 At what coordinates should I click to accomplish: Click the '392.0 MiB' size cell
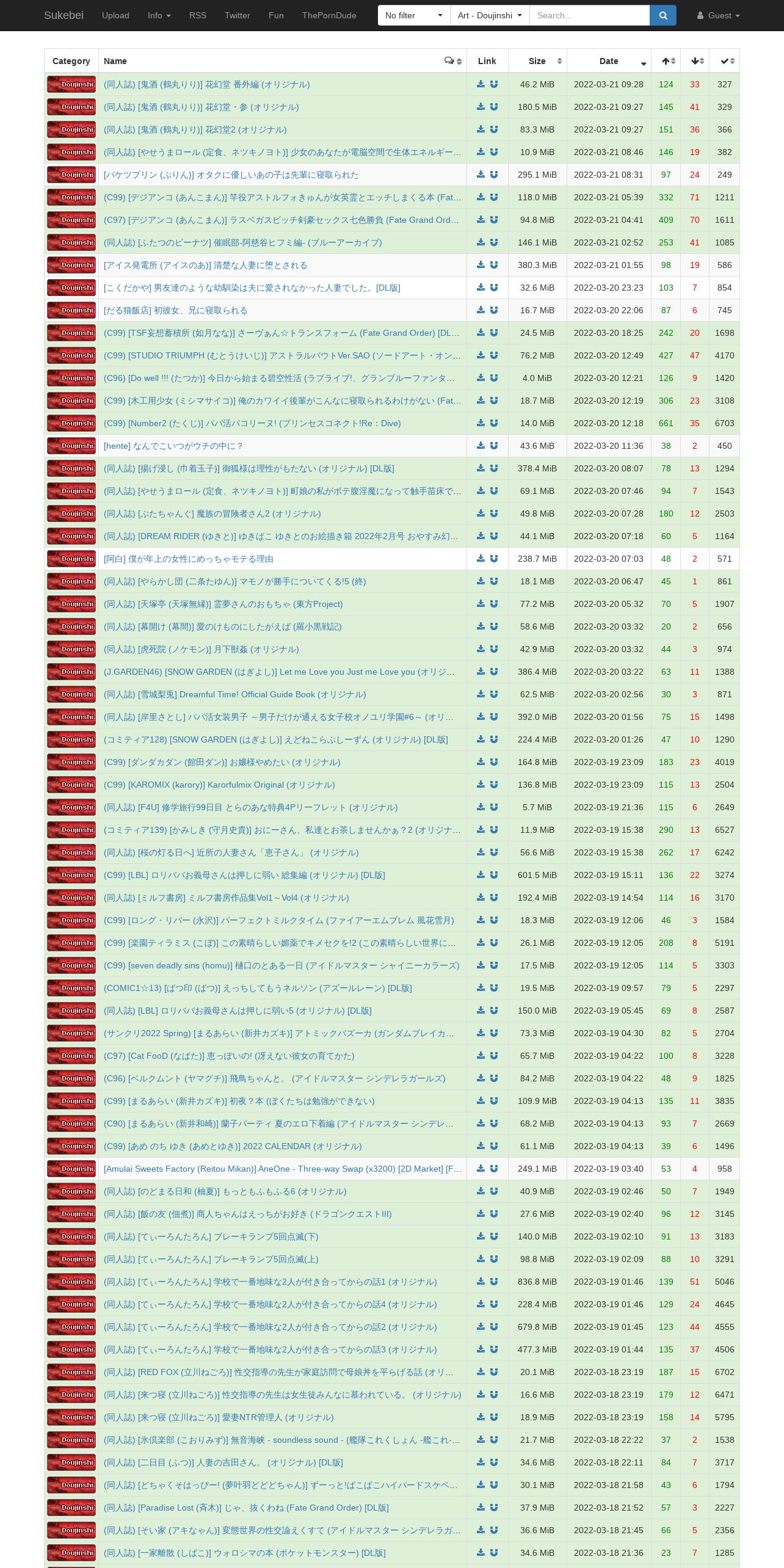point(537,717)
